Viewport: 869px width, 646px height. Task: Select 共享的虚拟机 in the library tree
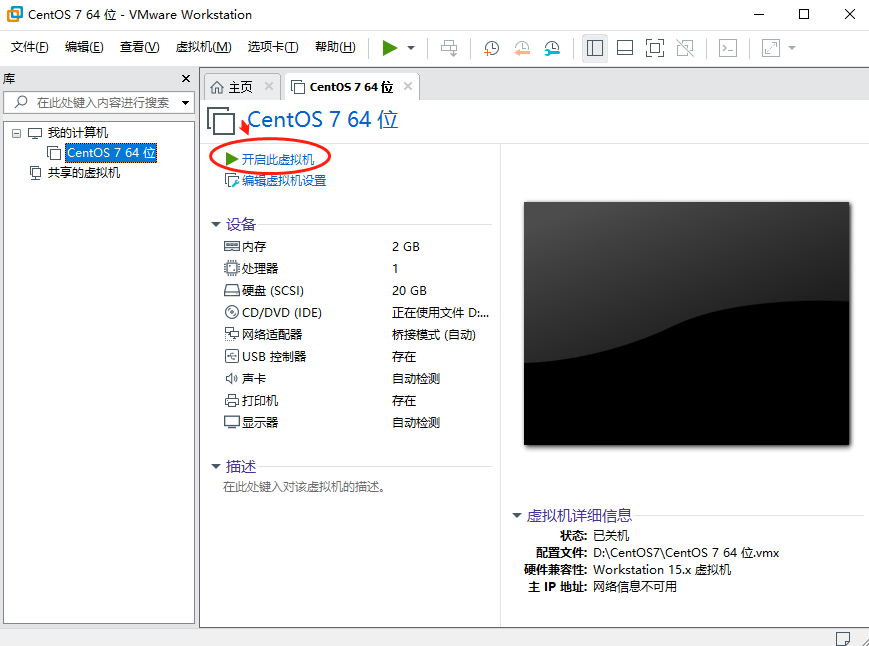(84, 173)
